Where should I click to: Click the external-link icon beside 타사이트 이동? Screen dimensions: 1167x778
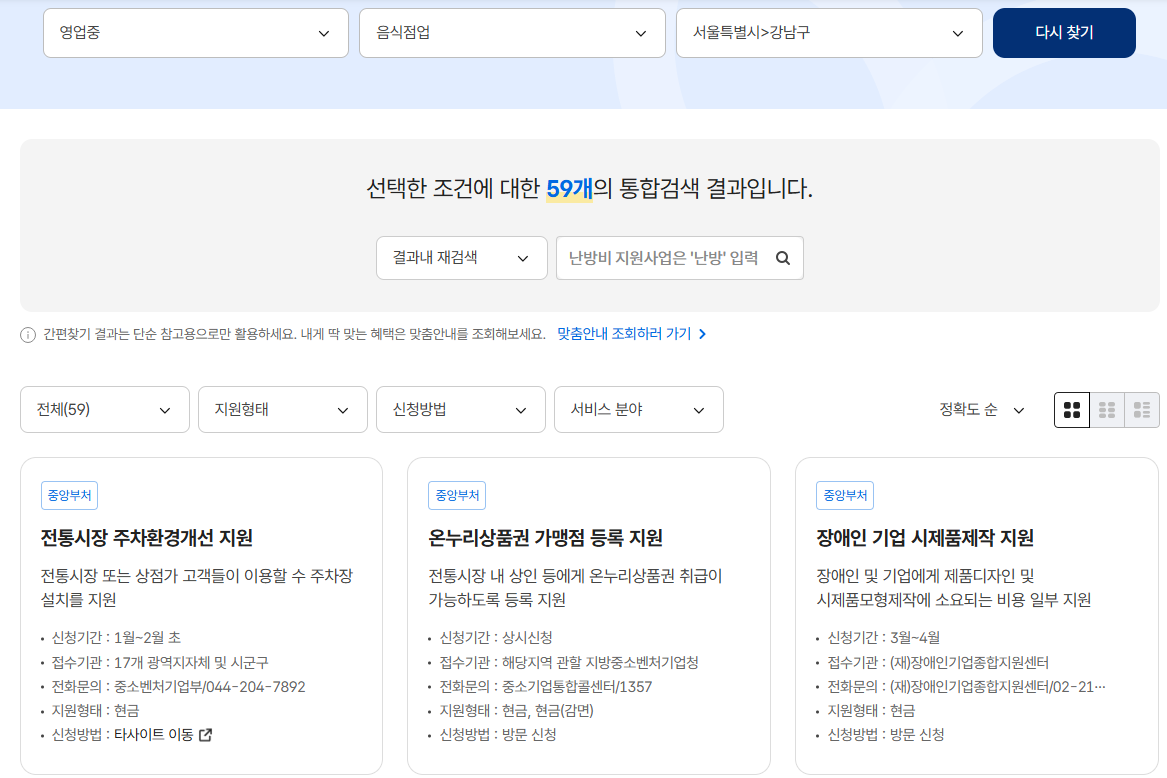pyautogui.click(x=204, y=735)
